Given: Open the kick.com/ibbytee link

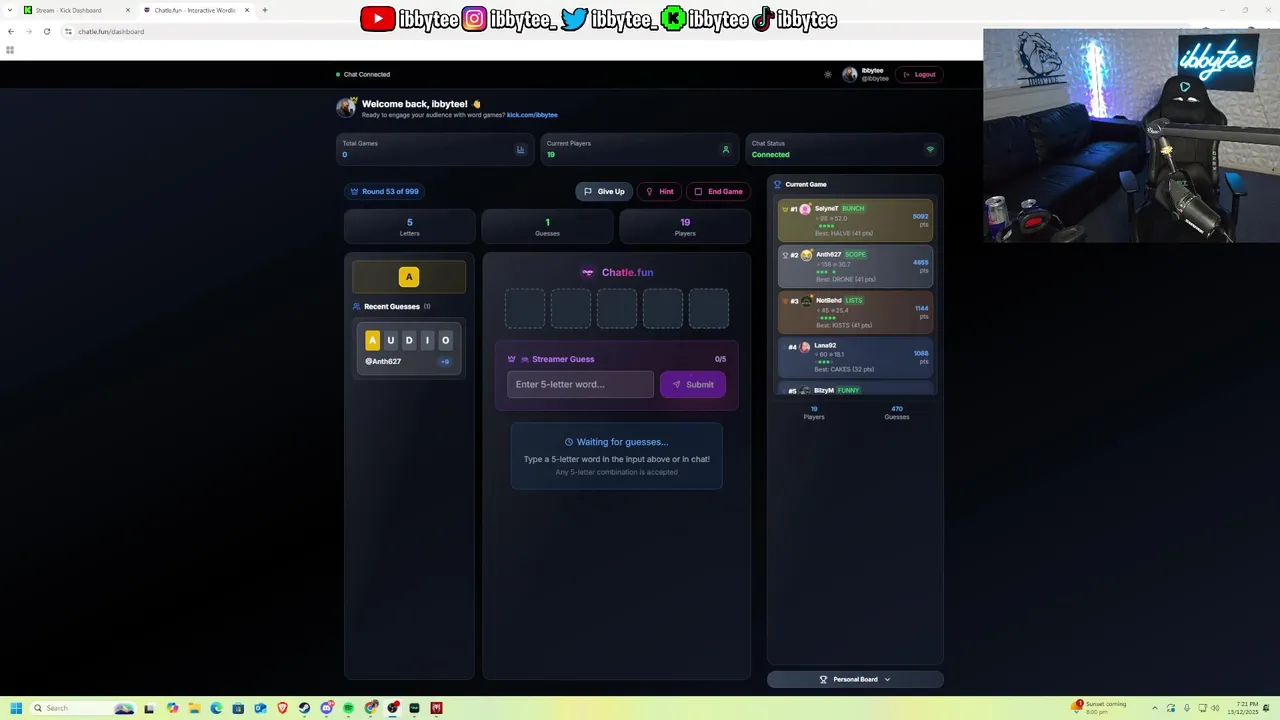Looking at the screenshot, I should tap(532, 115).
